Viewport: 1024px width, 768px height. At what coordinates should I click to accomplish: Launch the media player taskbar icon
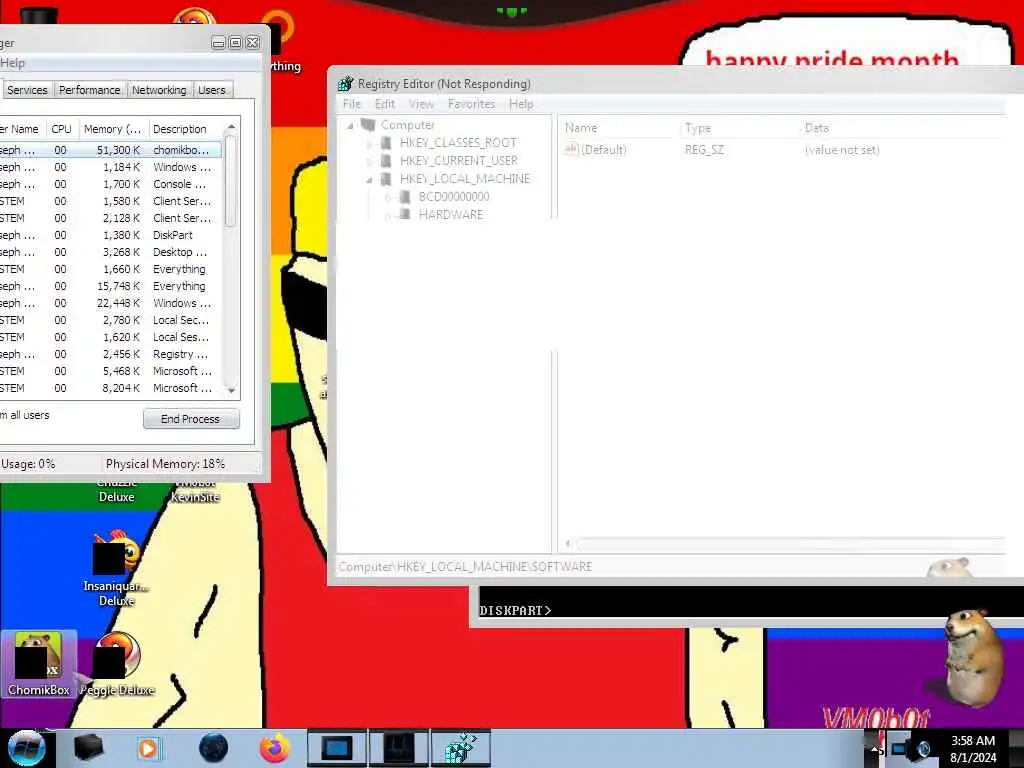point(148,748)
